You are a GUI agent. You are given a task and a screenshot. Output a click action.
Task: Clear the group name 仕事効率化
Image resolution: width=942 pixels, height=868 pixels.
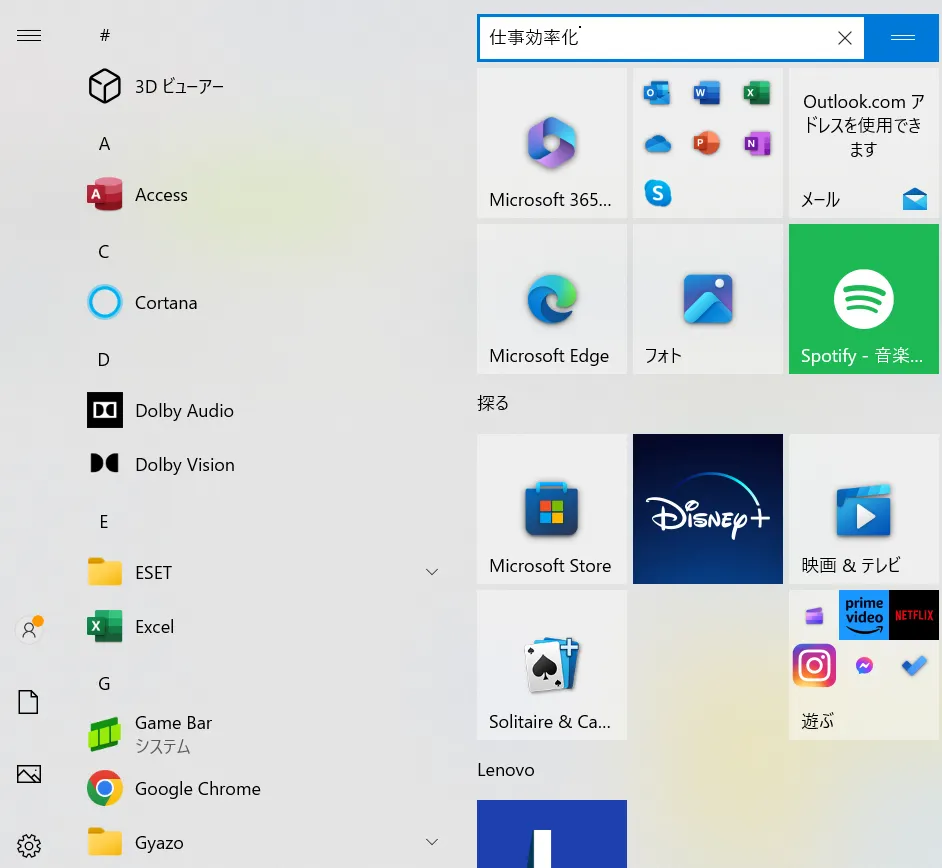click(x=845, y=38)
